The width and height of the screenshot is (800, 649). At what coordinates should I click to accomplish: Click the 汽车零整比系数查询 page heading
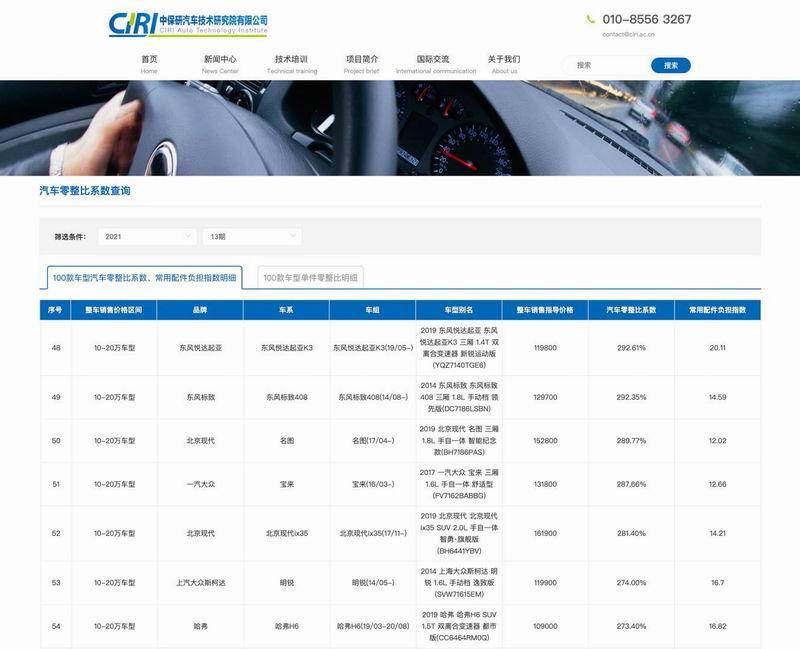85,191
